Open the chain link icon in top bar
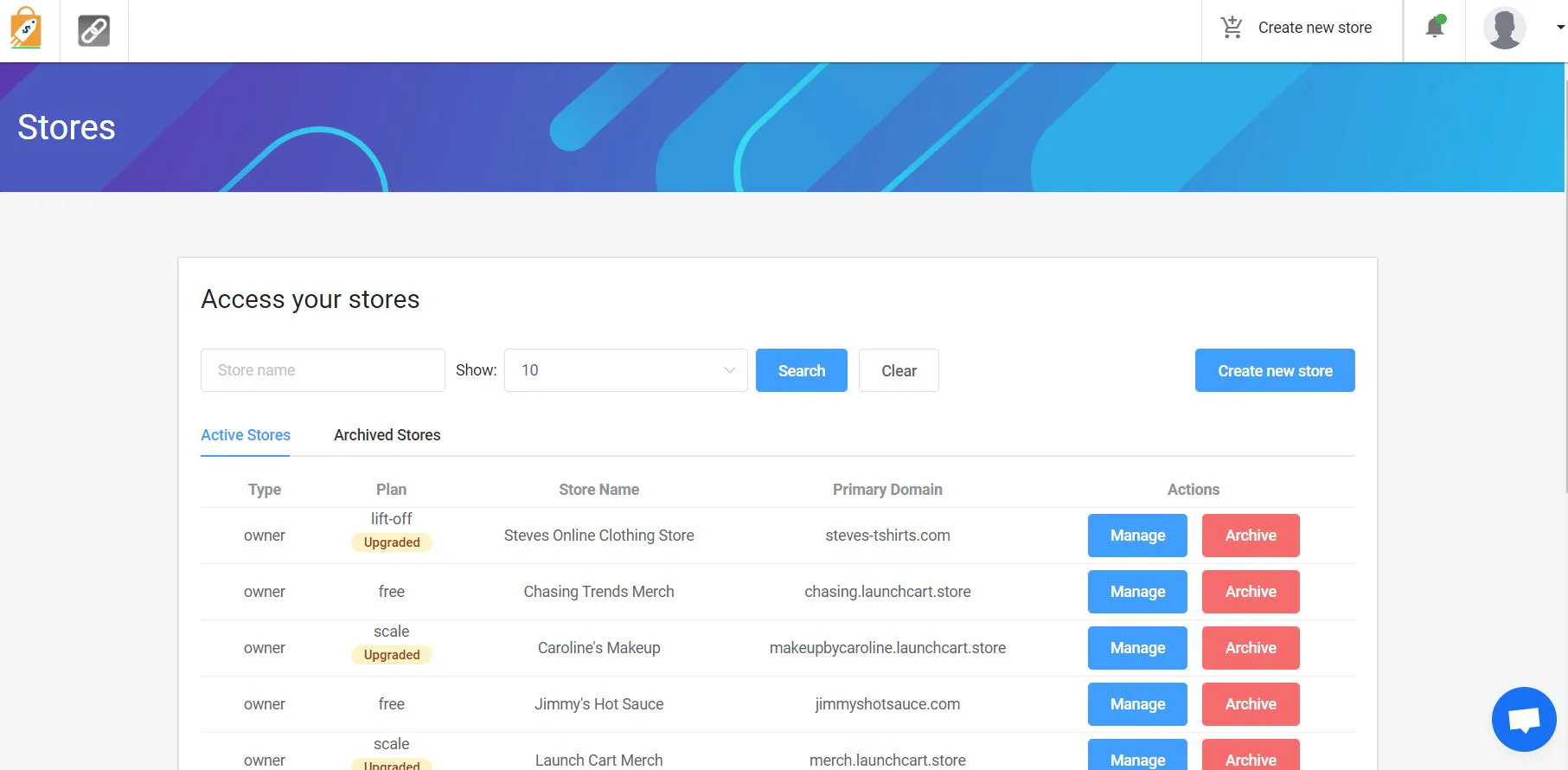This screenshot has width=1568, height=770. (93, 30)
